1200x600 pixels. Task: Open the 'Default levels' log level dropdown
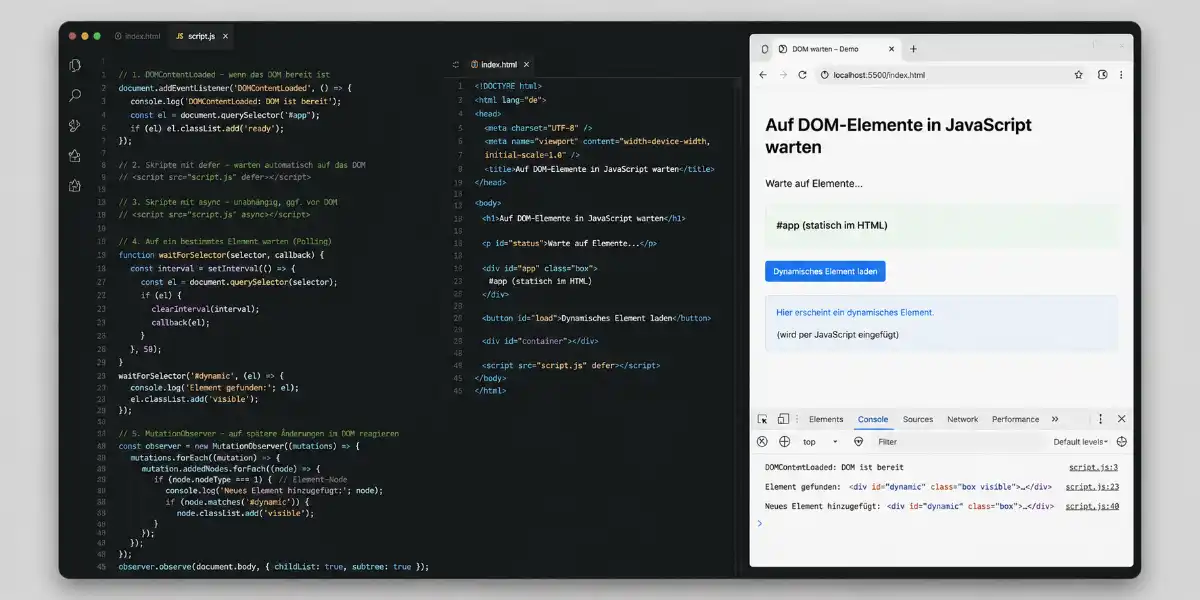click(1080, 441)
